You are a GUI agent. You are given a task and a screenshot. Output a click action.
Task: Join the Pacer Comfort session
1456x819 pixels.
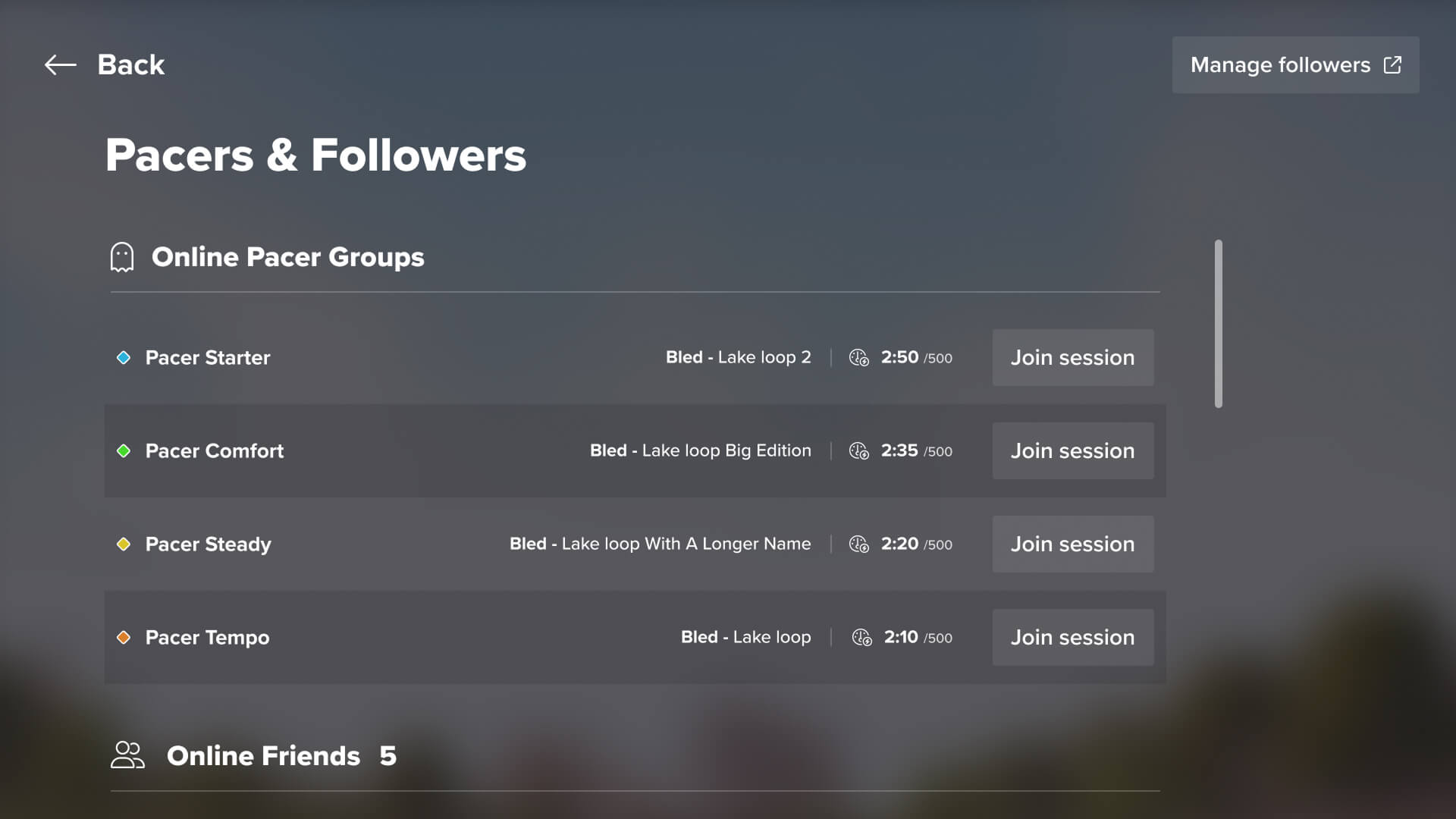tap(1073, 450)
